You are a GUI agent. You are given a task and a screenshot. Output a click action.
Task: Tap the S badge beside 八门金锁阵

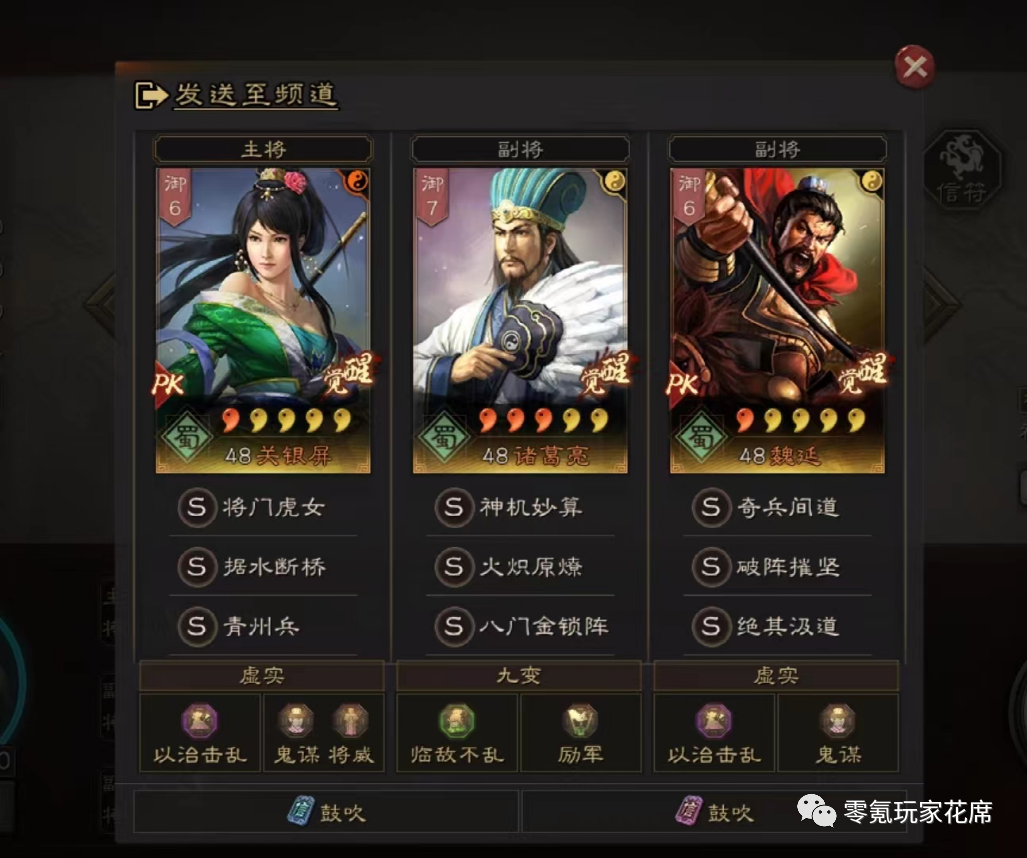point(455,626)
